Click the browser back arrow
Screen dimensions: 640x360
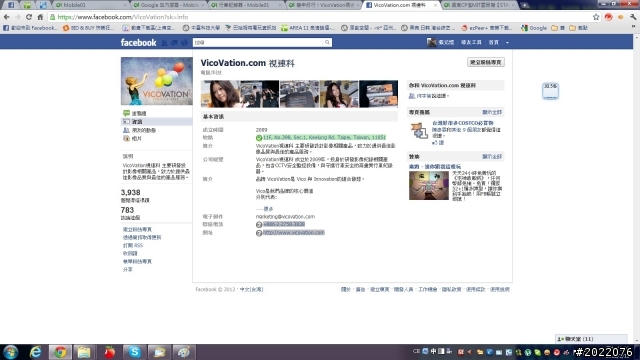tap(7, 17)
